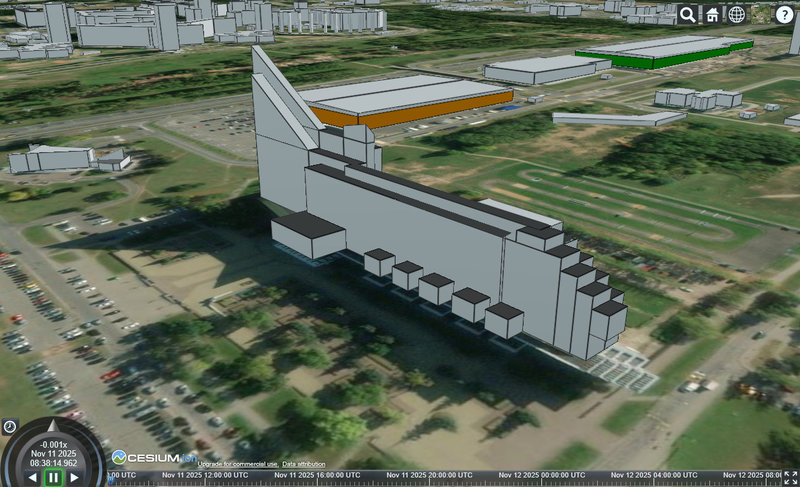Play animation in reverse
This screenshot has height=487, width=800.
click(31, 477)
